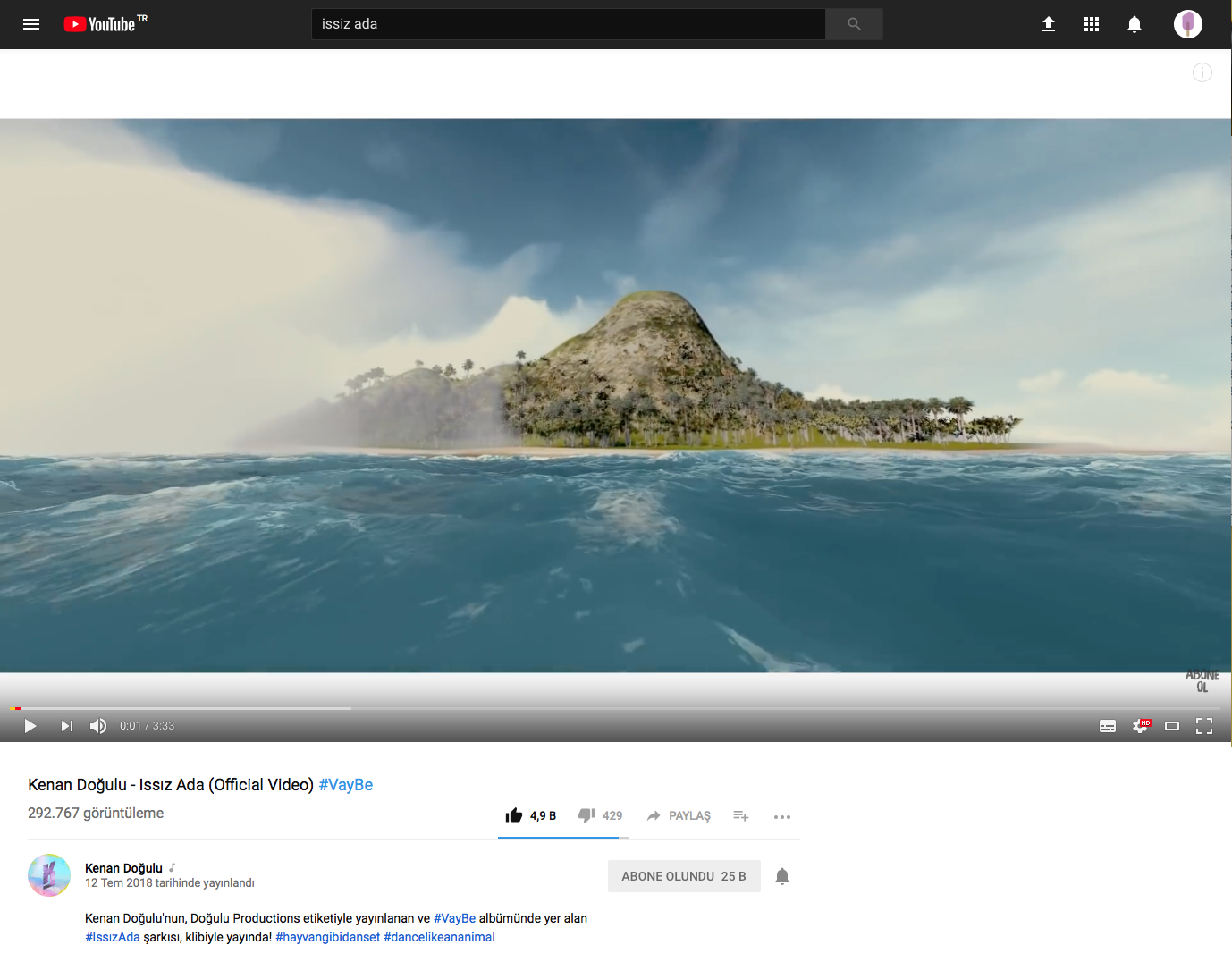Click the search magnifier button
1232x962 pixels.
[854, 24]
